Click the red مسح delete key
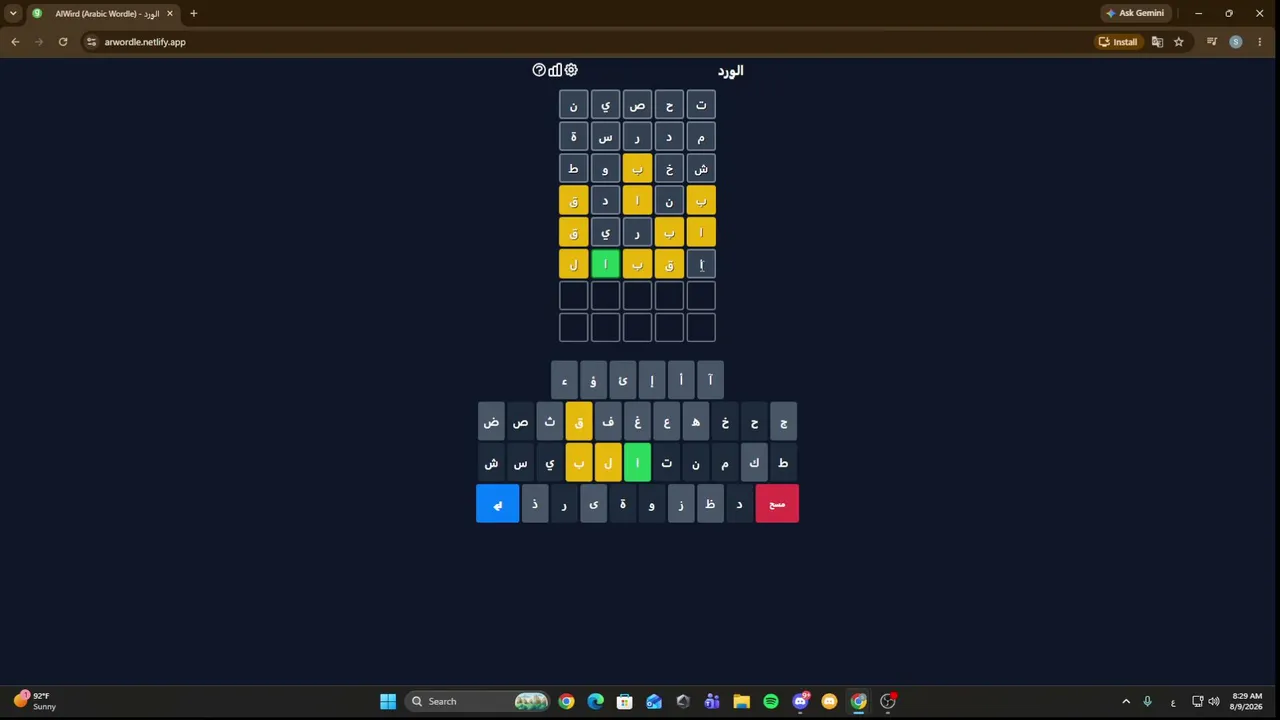Image resolution: width=1280 pixels, height=720 pixels. click(777, 504)
